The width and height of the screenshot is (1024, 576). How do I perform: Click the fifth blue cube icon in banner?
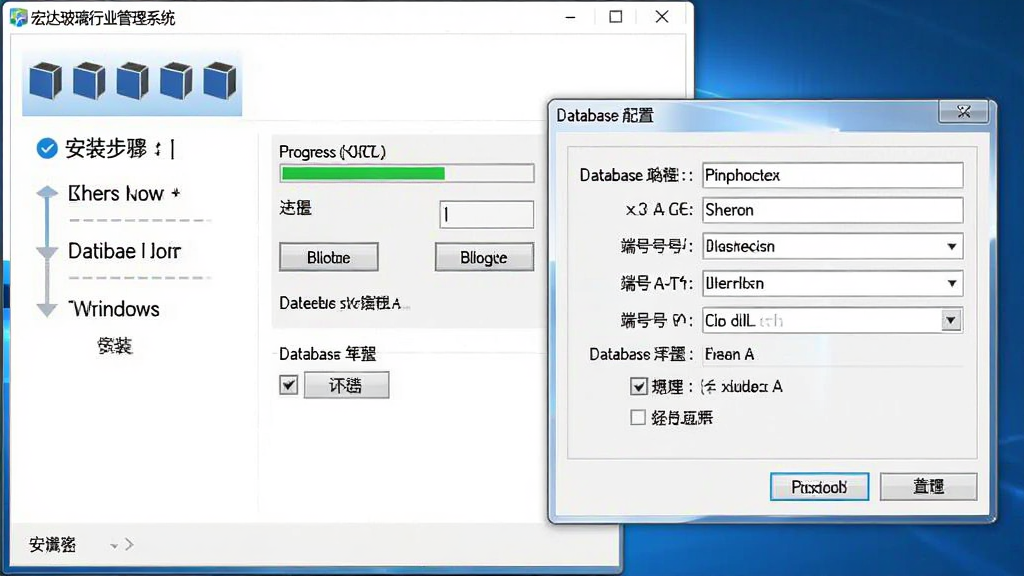pyautogui.click(x=219, y=81)
